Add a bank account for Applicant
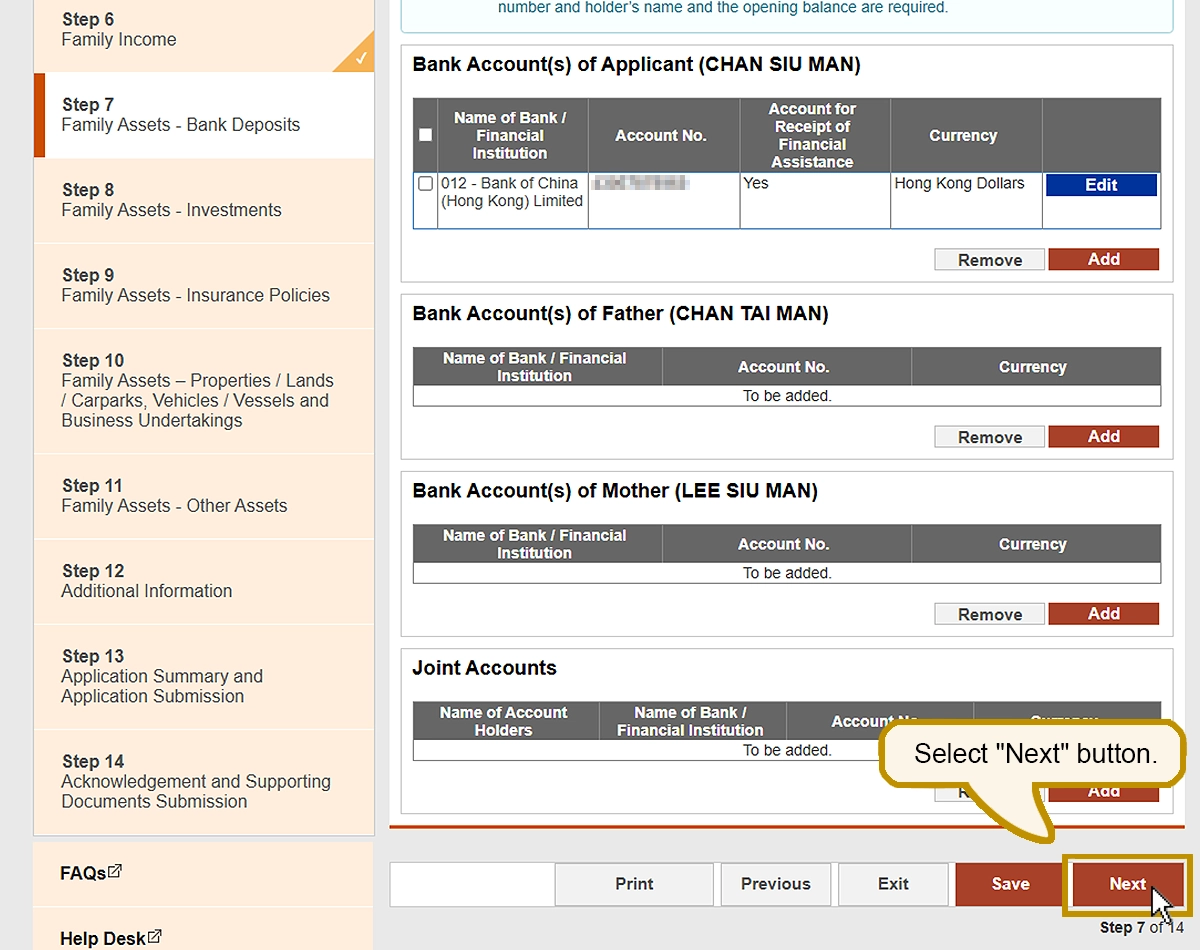1200x950 pixels. pos(1103,260)
